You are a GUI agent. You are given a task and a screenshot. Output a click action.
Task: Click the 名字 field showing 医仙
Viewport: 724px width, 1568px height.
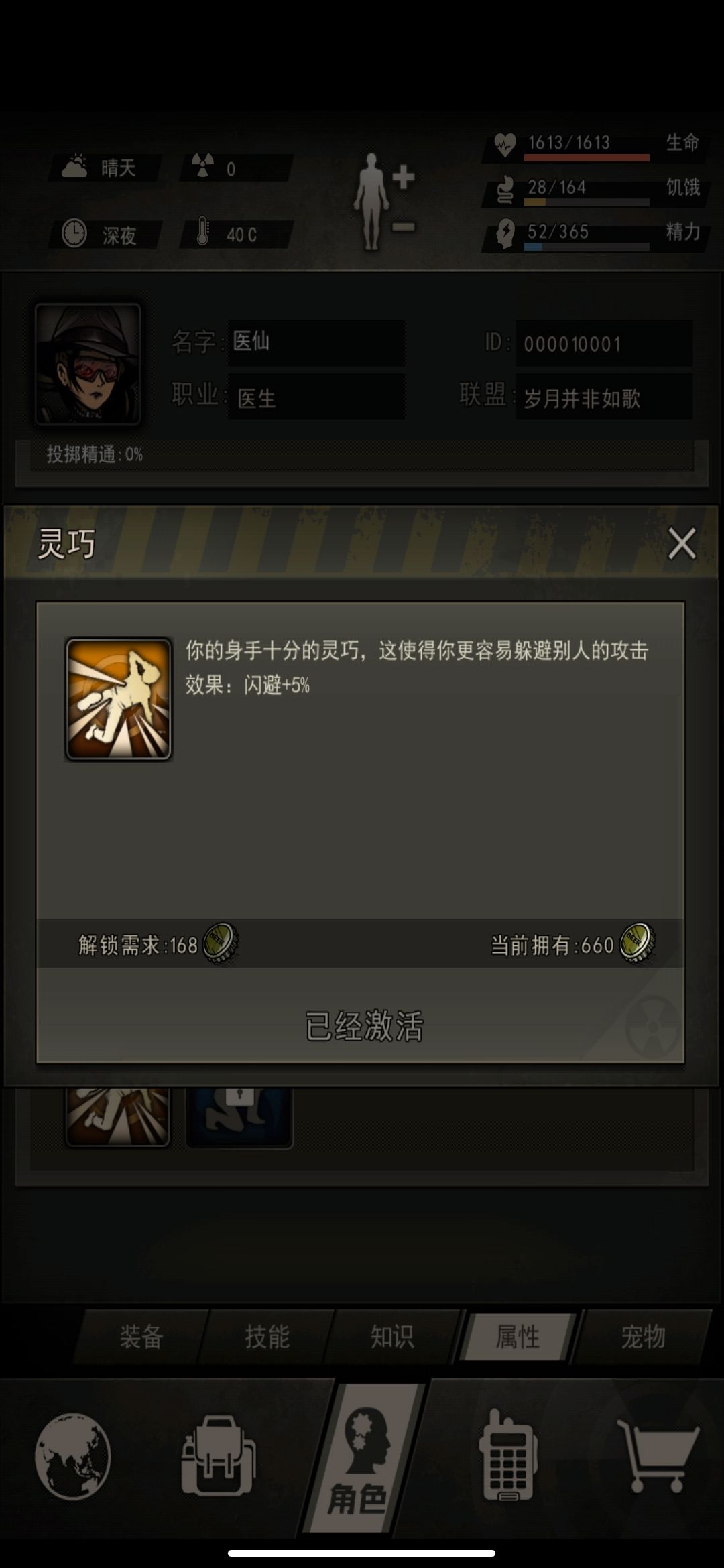pyautogui.click(x=316, y=342)
